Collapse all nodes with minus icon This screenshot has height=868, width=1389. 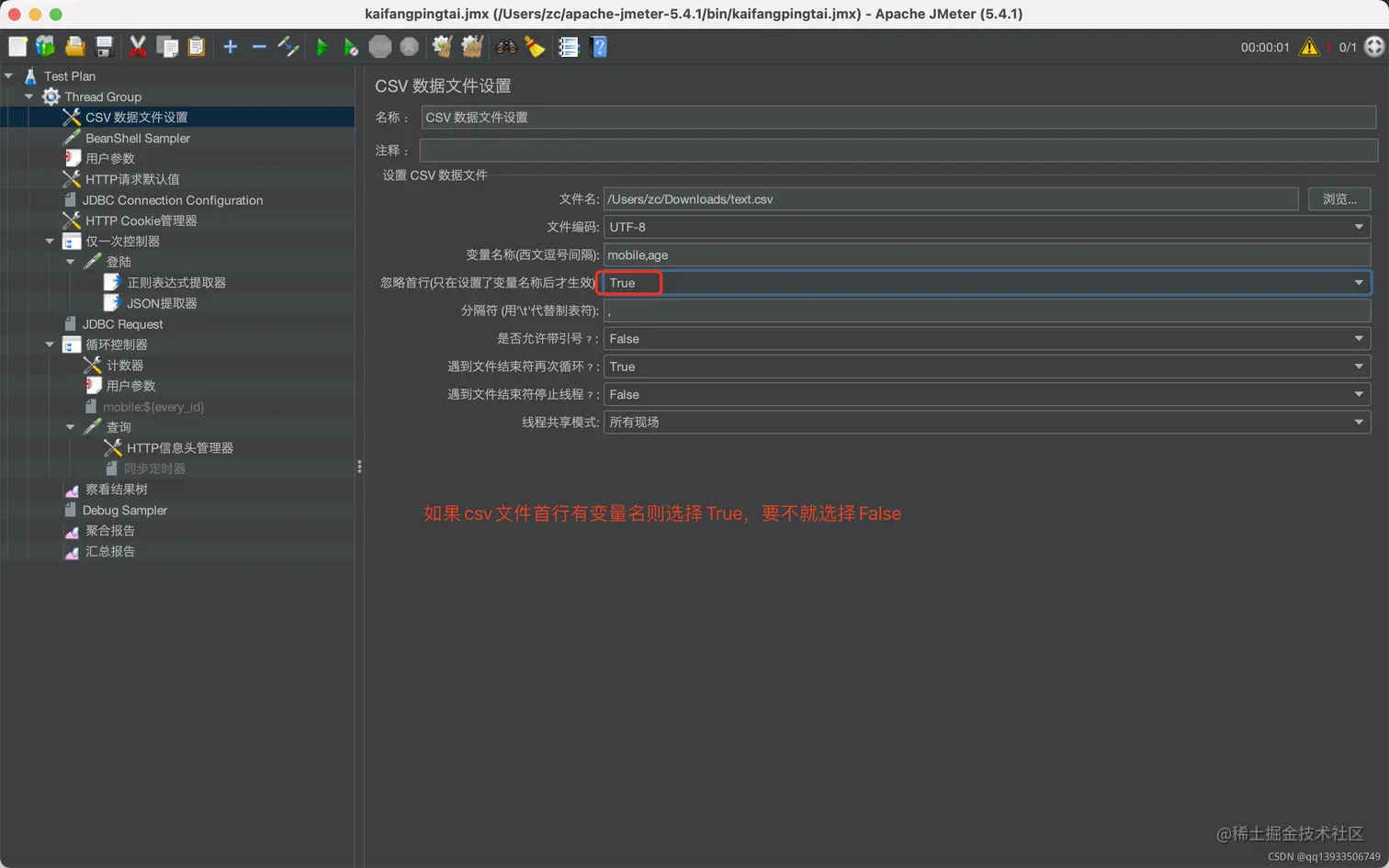pos(259,46)
